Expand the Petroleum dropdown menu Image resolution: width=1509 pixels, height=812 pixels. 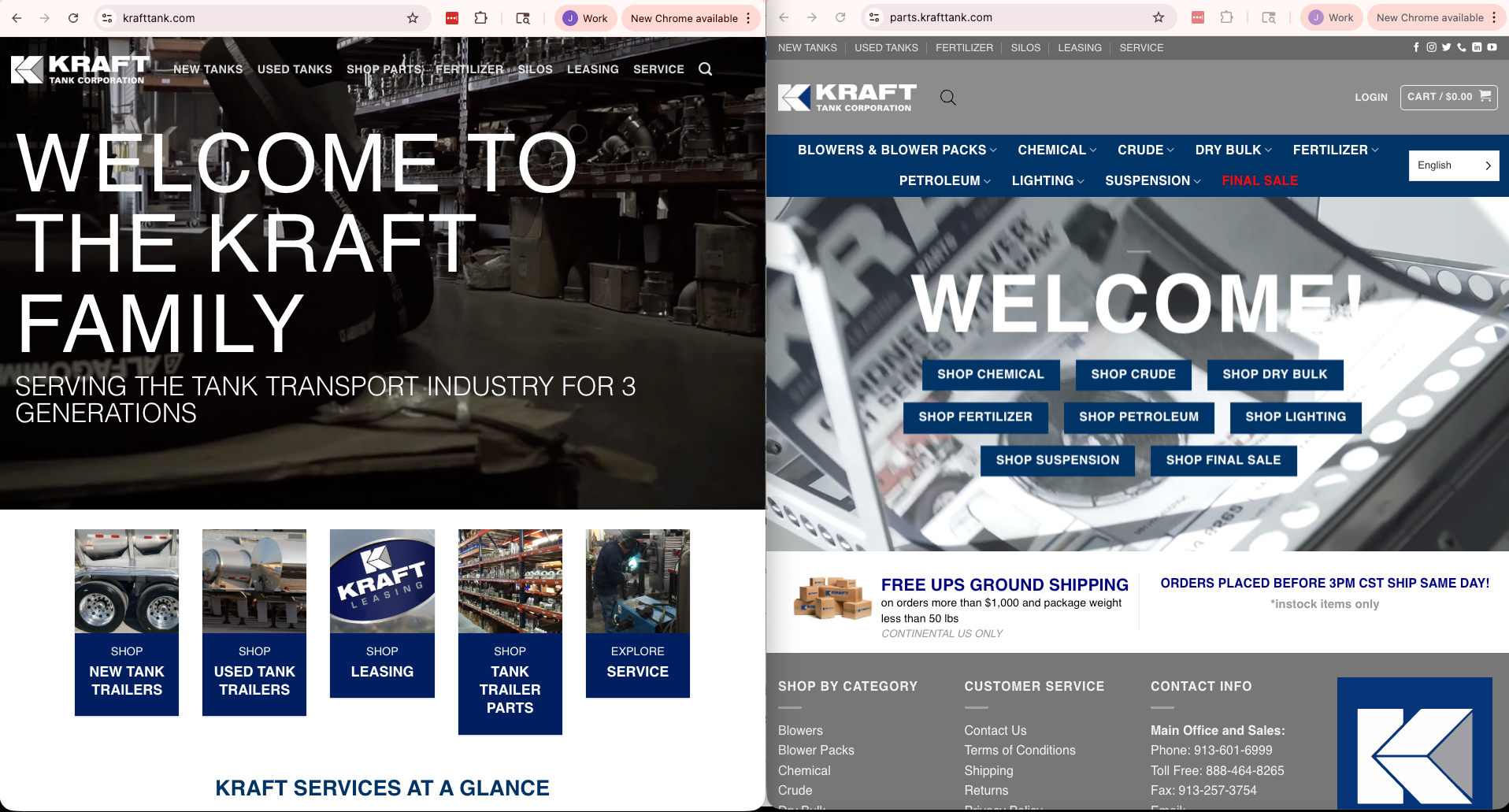click(x=945, y=180)
